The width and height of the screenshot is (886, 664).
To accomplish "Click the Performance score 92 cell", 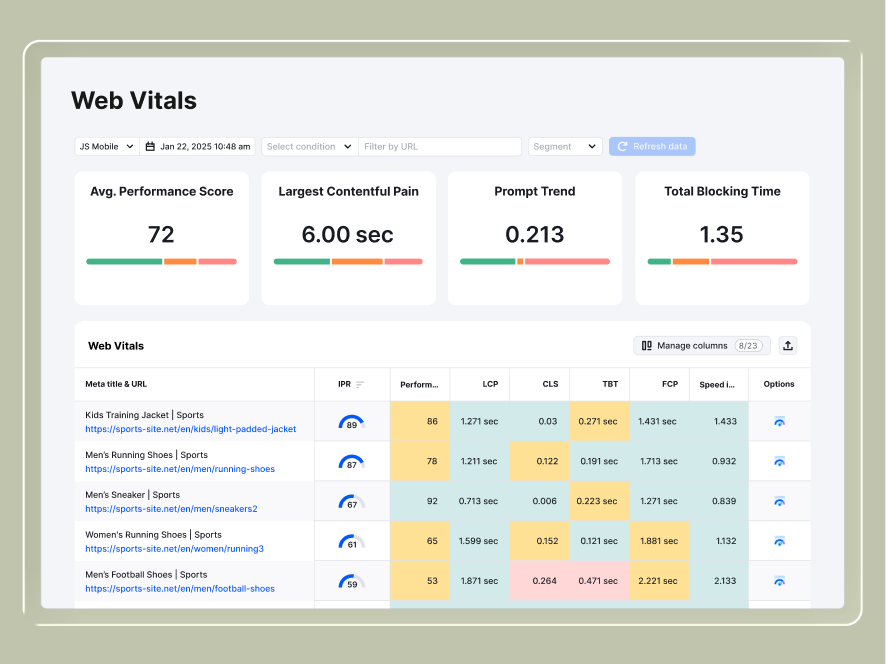I will click(x=420, y=501).
